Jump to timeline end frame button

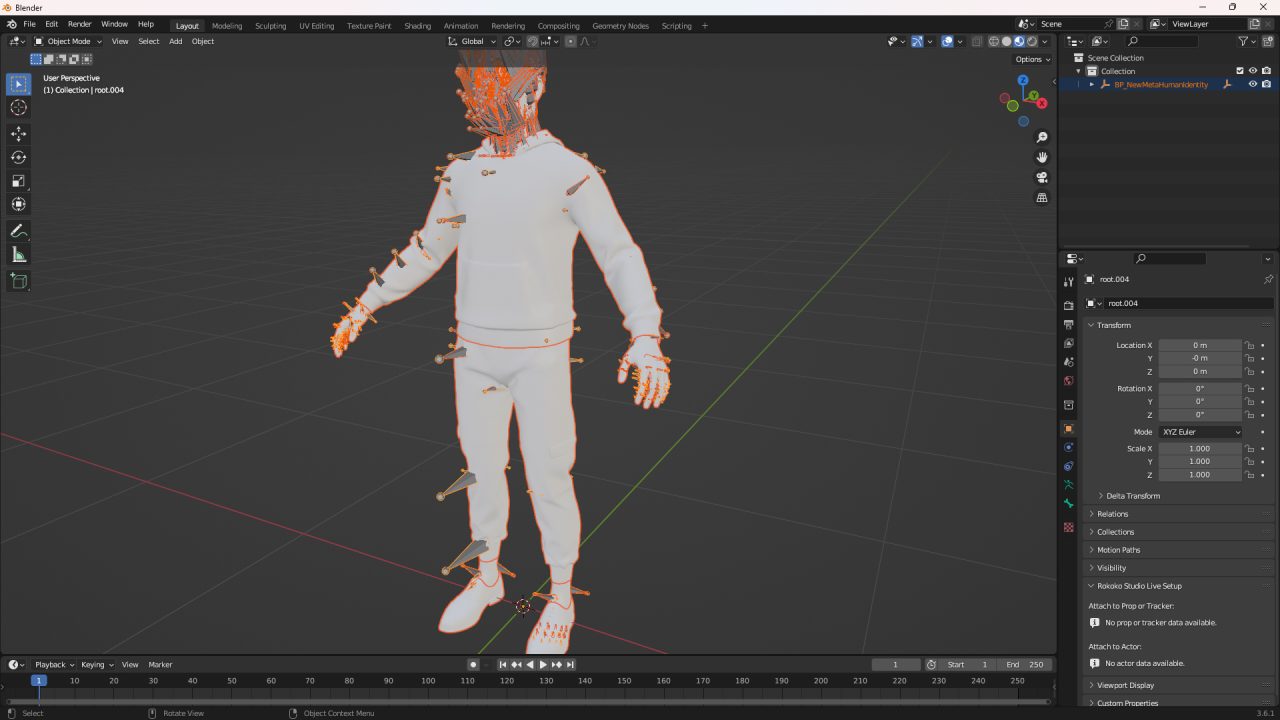570,665
